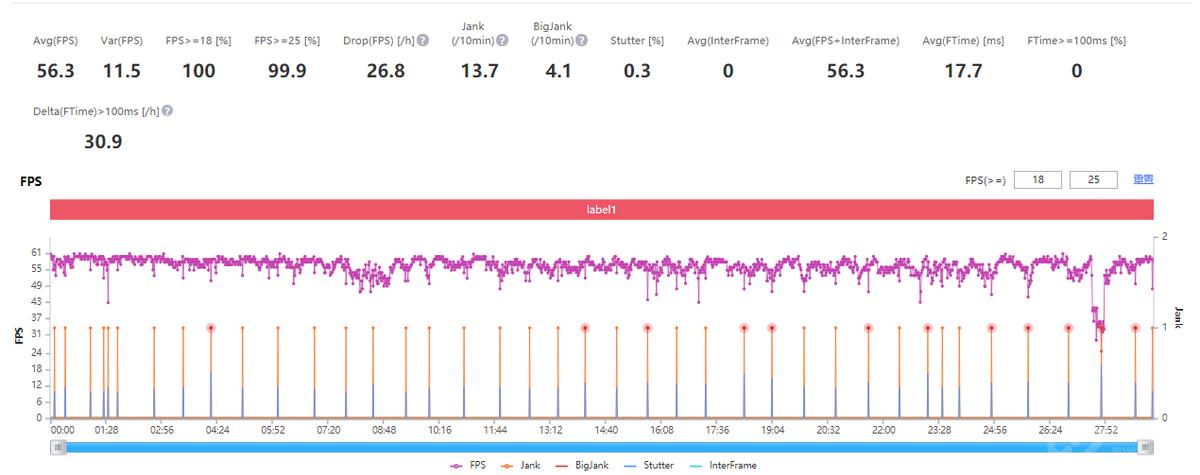Click the Var(FPS) value 11.5
Screen dimensions: 1200x475
click(x=122, y=71)
